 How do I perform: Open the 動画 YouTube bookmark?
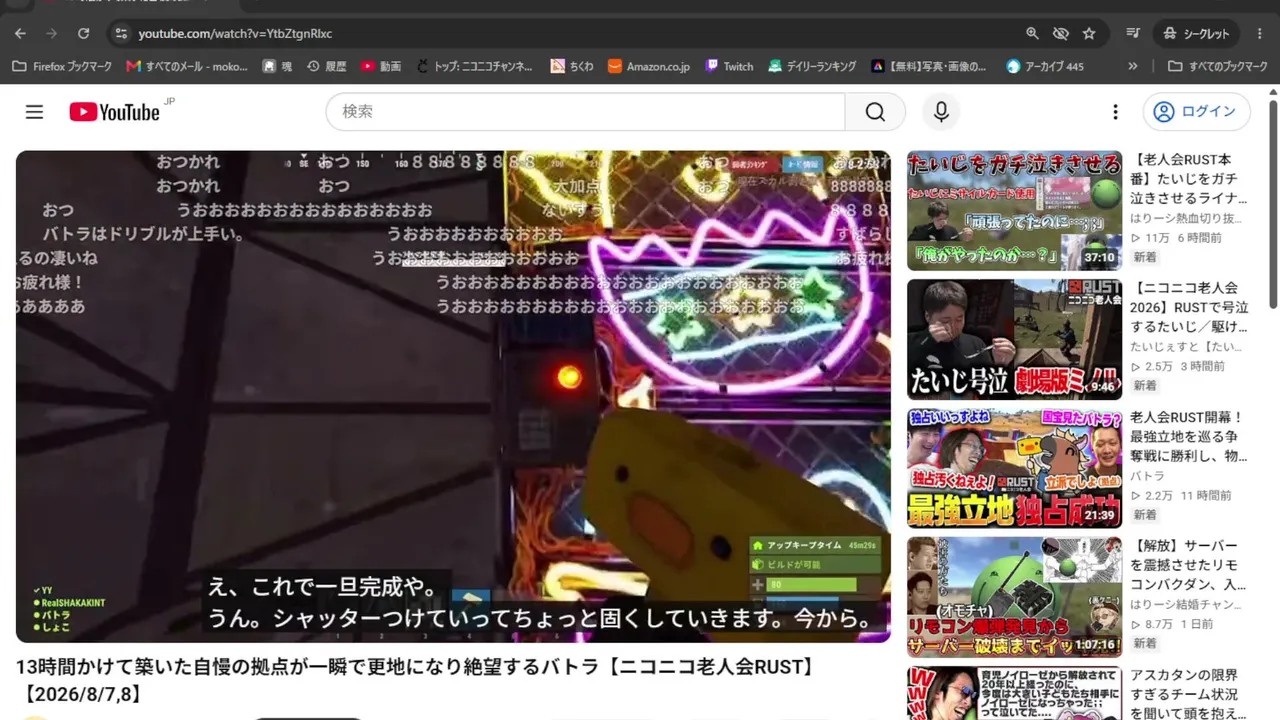381,66
